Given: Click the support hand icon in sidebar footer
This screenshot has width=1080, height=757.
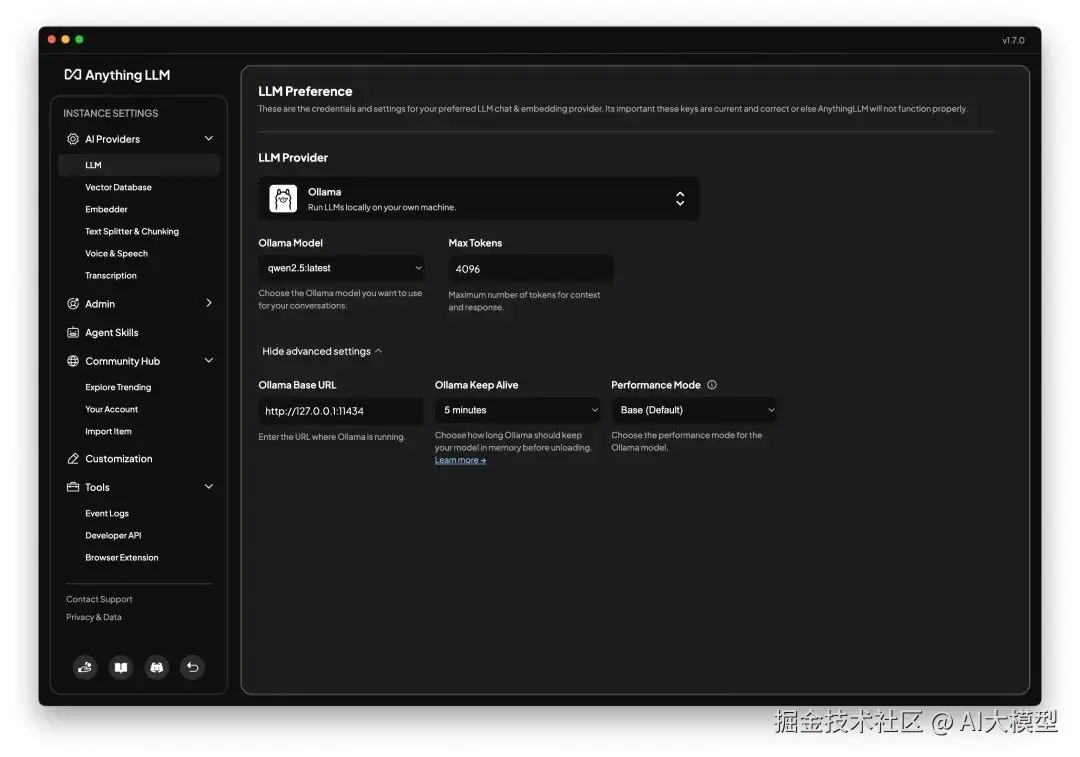Looking at the screenshot, I should 85,667.
